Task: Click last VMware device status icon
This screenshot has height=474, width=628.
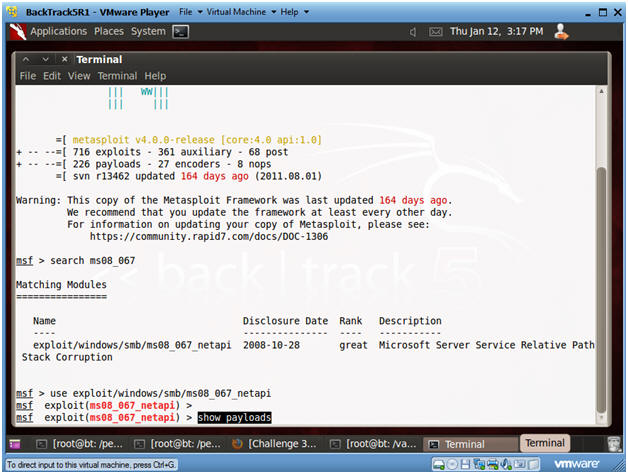Action: [533, 464]
